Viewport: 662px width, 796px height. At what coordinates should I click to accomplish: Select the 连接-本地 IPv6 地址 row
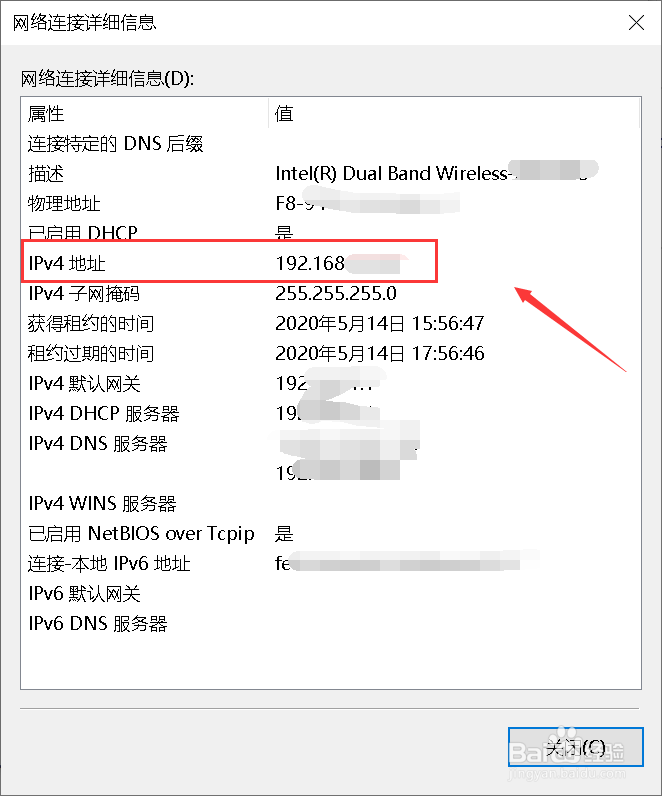[x=330, y=563]
